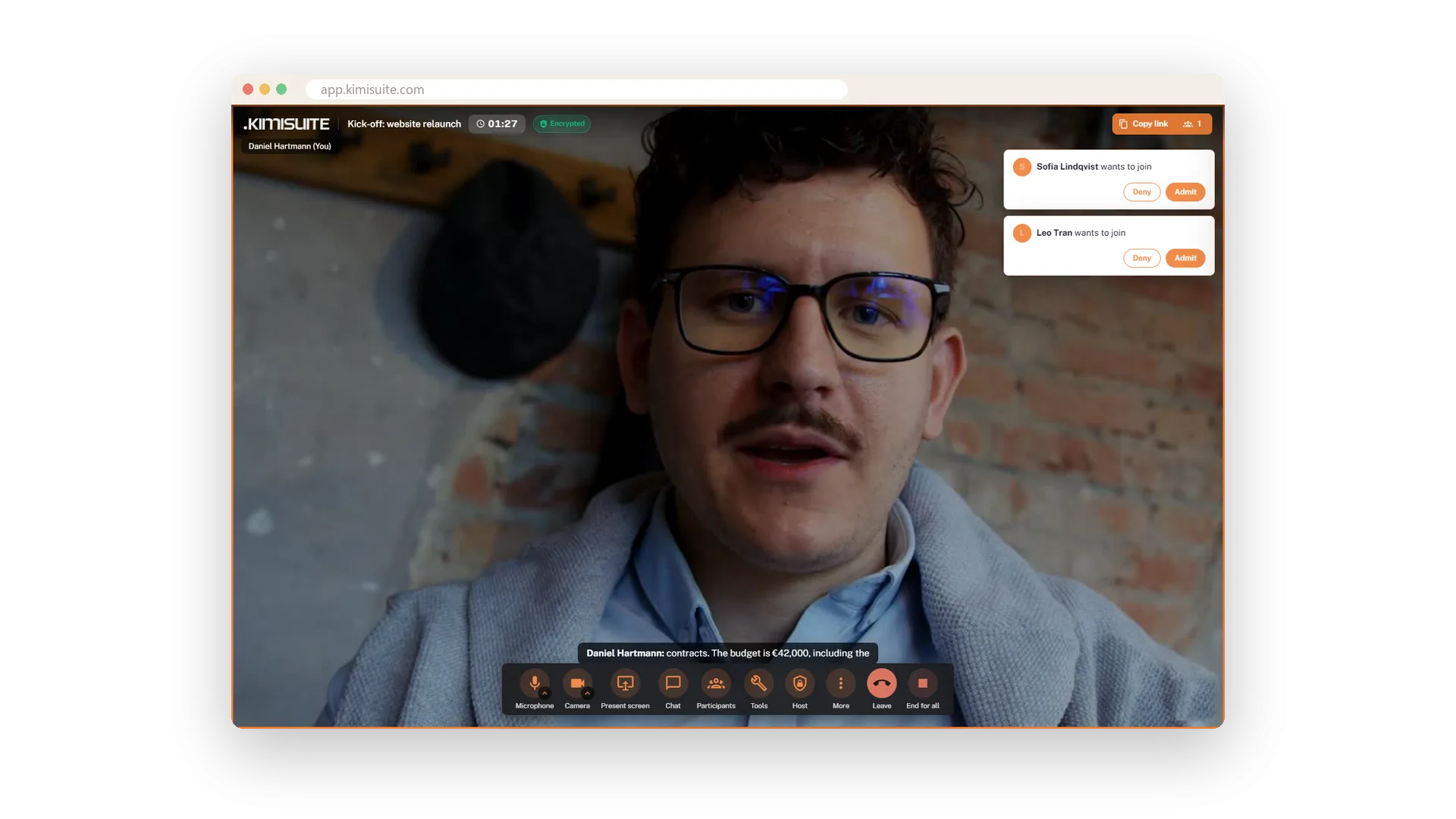Click the Daniel Hartmann (You) name tag
The width and height of the screenshot is (1456, 819).
[x=290, y=146]
